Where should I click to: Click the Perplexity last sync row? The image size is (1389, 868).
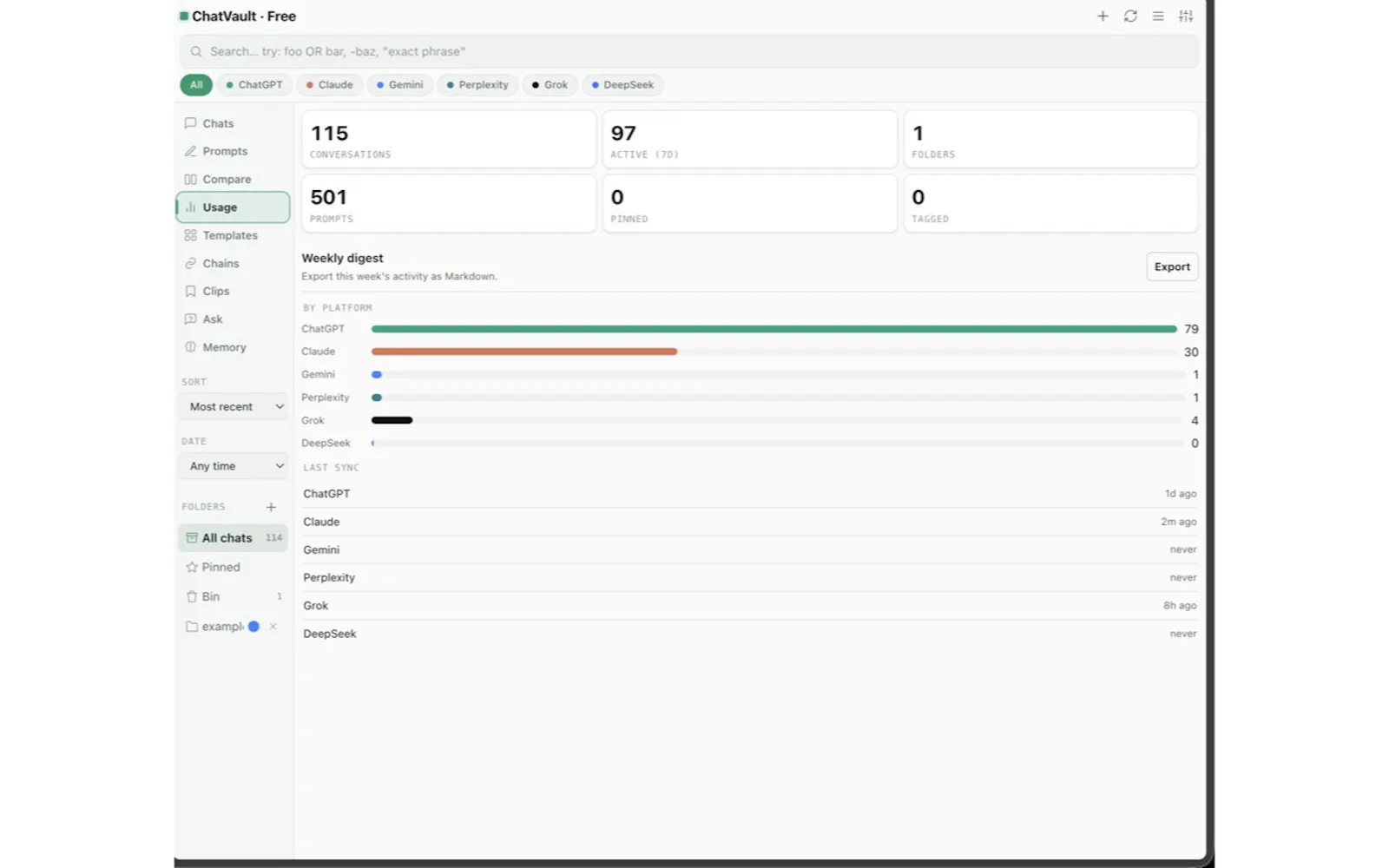click(x=750, y=577)
